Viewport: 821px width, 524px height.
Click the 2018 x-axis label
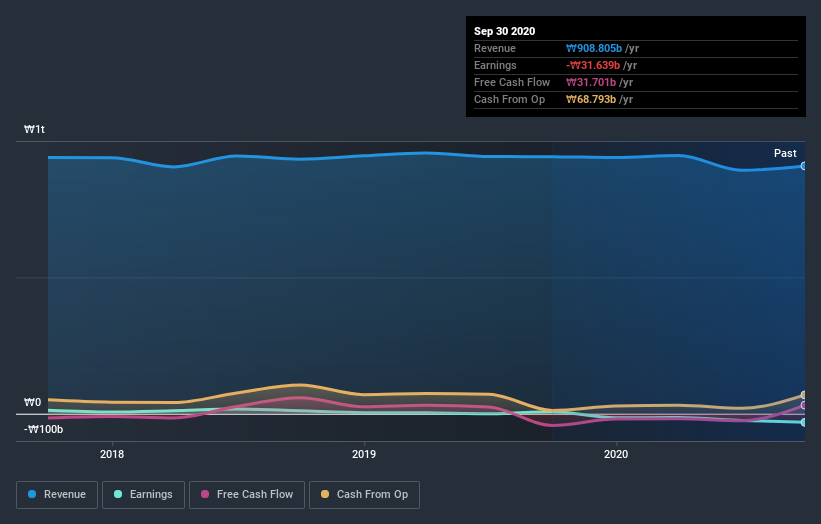pyautogui.click(x=112, y=454)
